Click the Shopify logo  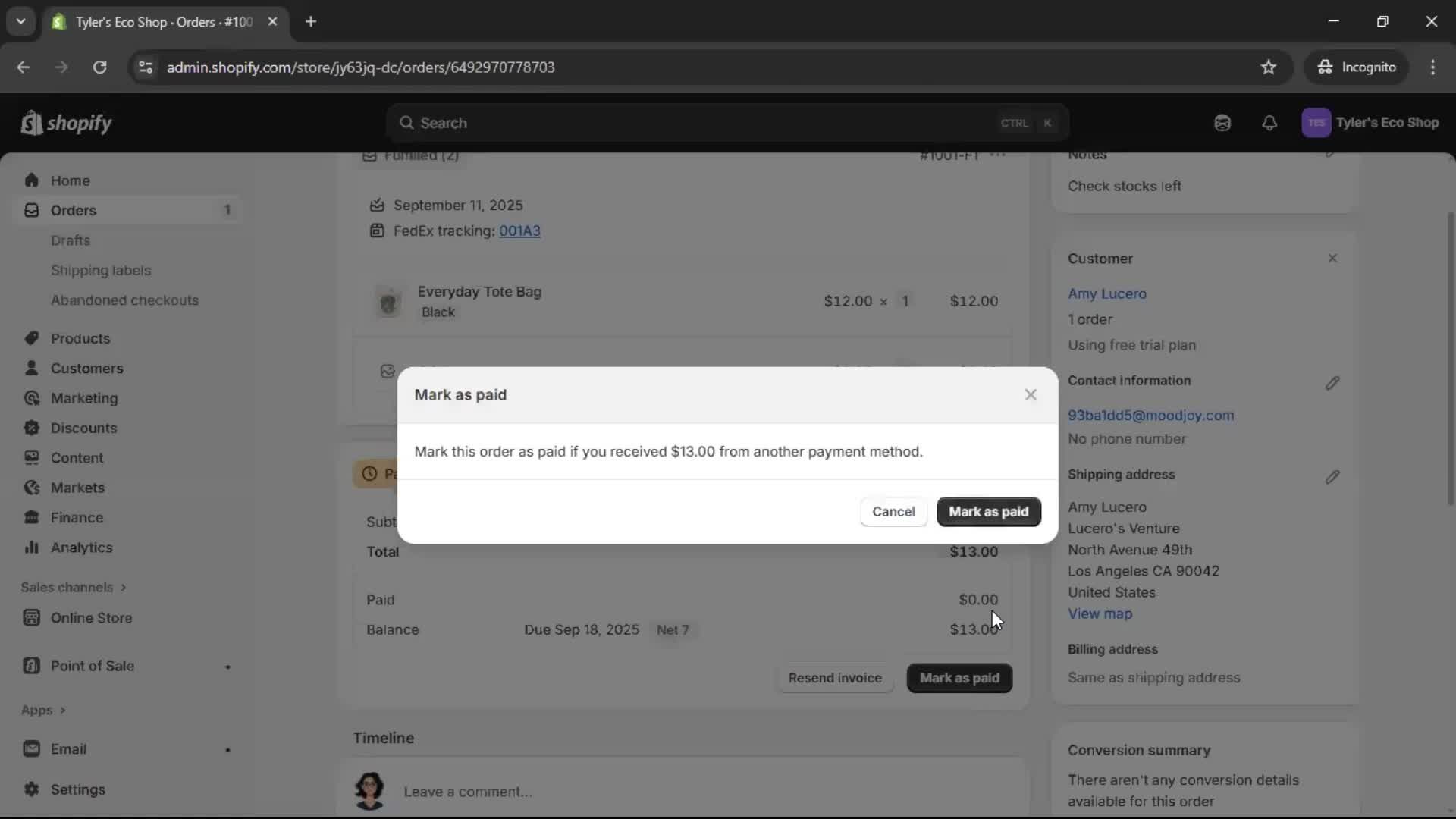(67, 122)
